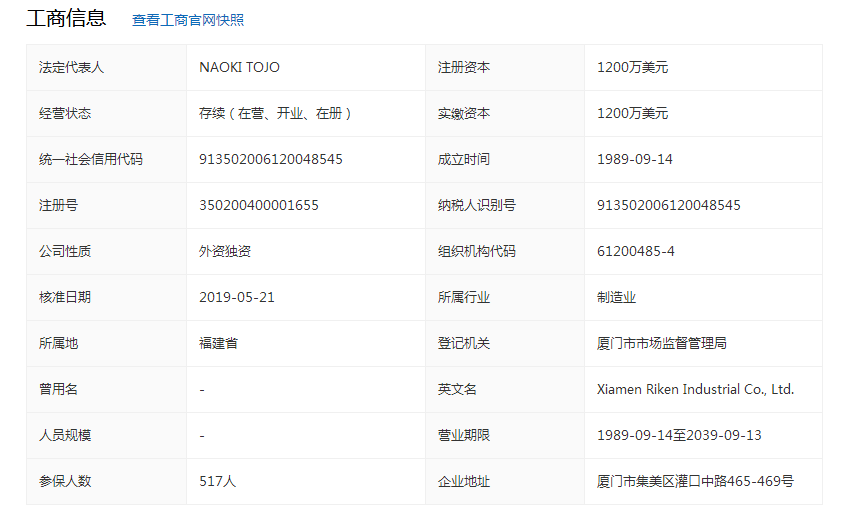
Task: Select organization code 61200485-4
Action: [636, 251]
